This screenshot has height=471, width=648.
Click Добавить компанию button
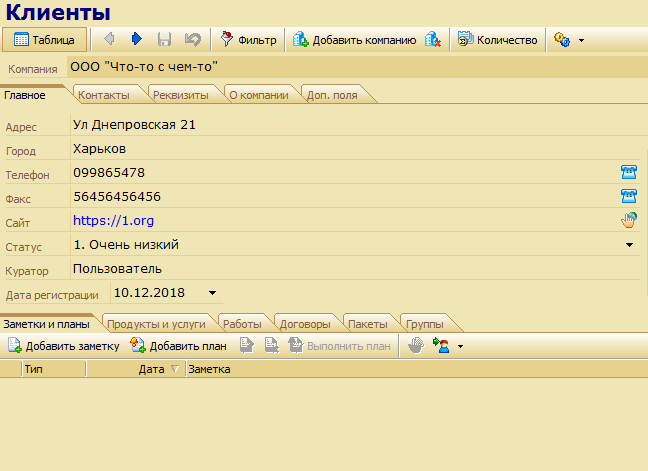(354, 40)
